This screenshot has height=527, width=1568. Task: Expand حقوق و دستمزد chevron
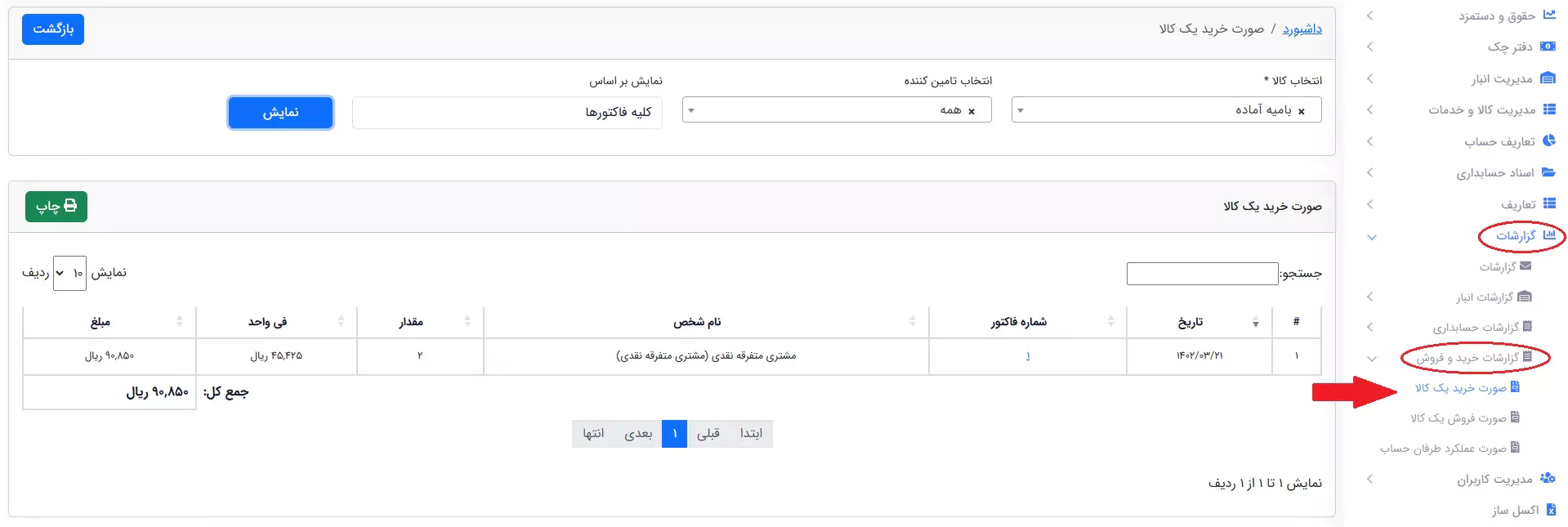click(1370, 16)
